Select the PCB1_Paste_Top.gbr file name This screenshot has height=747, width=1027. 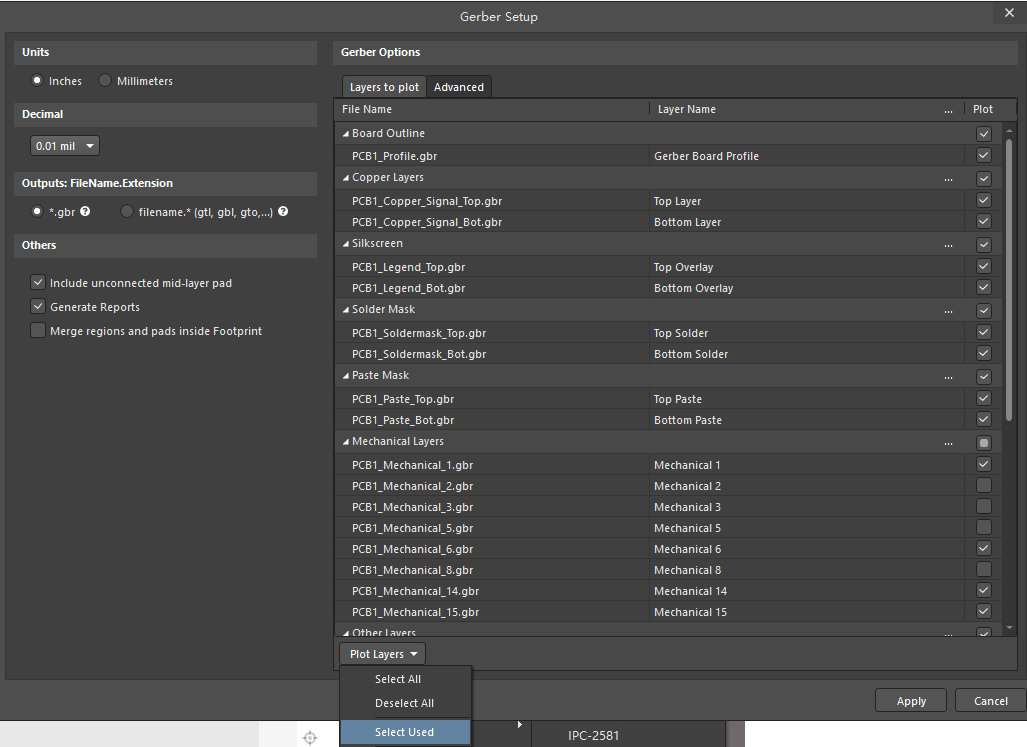(x=403, y=399)
